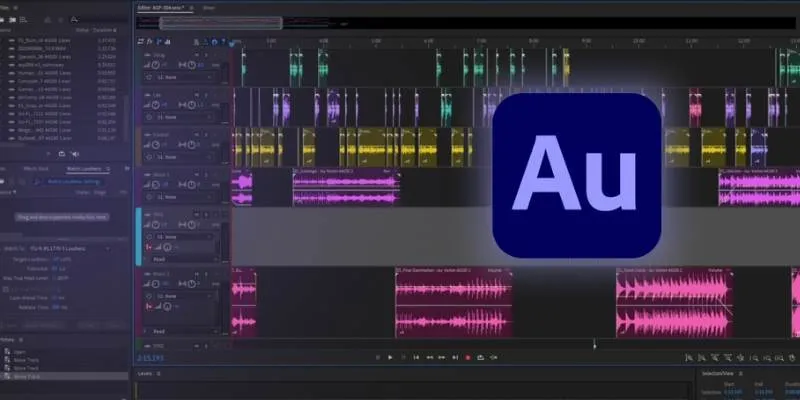Select the Match Loudness tab
The width and height of the screenshot is (800, 400).
[84, 168]
